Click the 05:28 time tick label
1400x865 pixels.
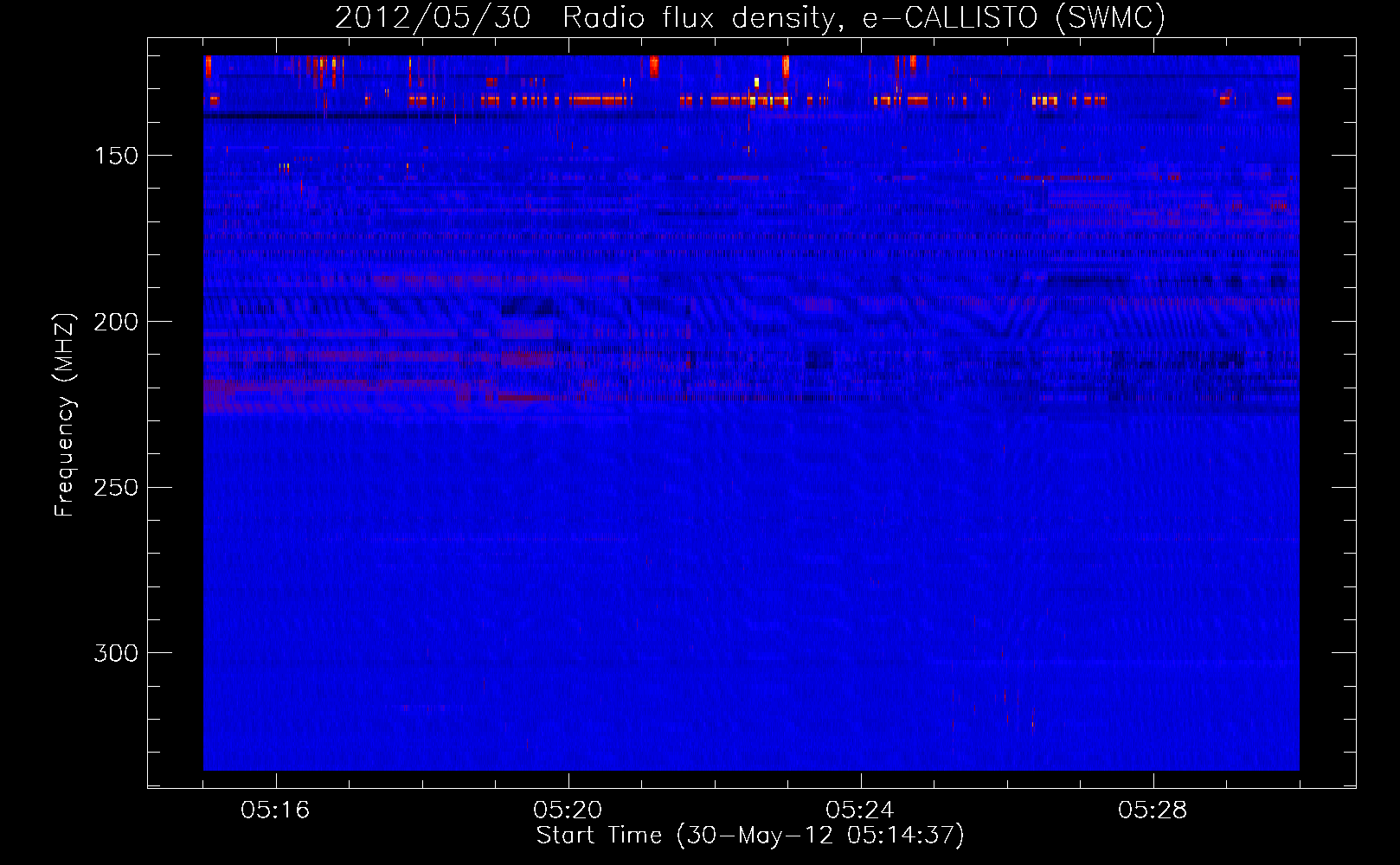tap(1153, 811)
